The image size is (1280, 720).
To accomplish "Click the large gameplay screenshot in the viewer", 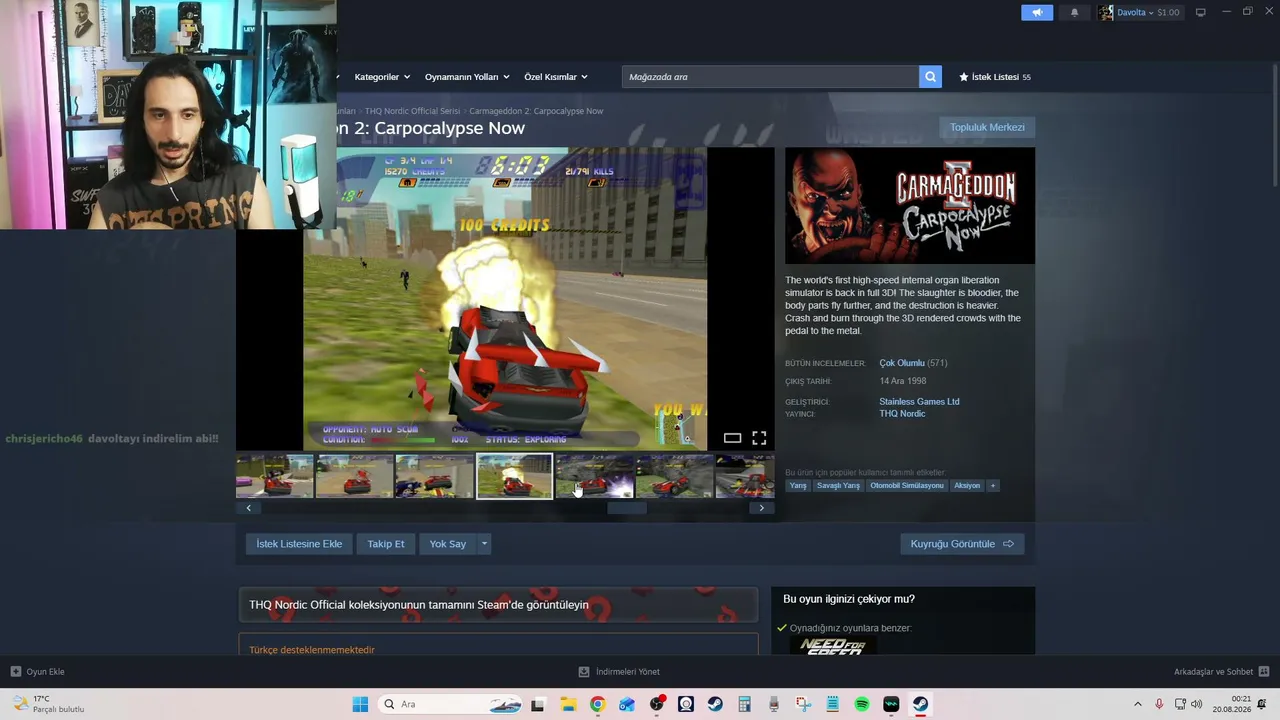I will [505, 299].
